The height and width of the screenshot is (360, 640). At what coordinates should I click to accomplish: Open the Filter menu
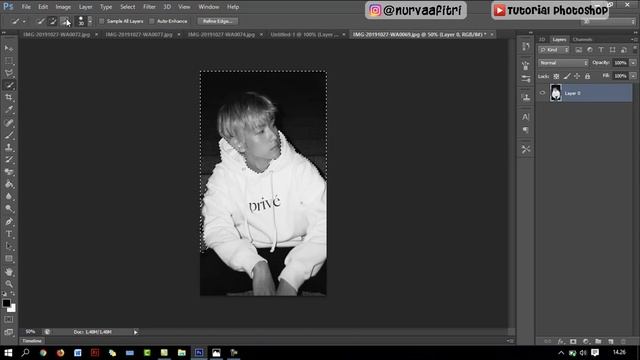pyautogui.click(x=149, y=7)
